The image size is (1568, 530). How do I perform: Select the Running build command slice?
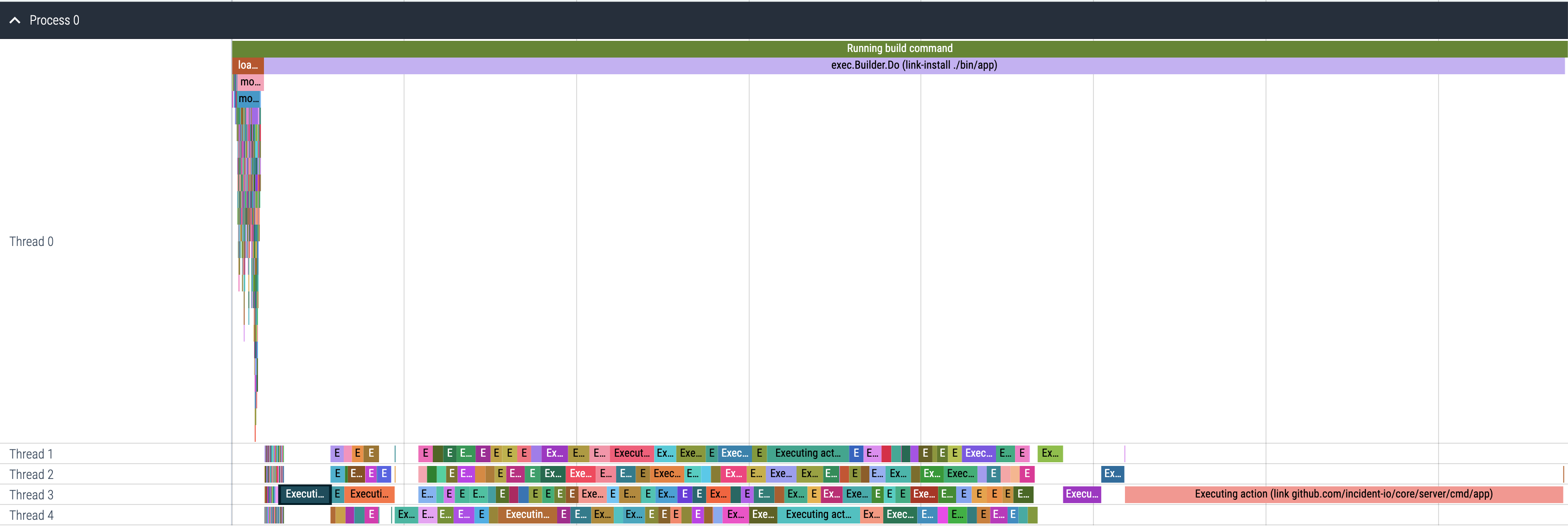pos(899,48)
